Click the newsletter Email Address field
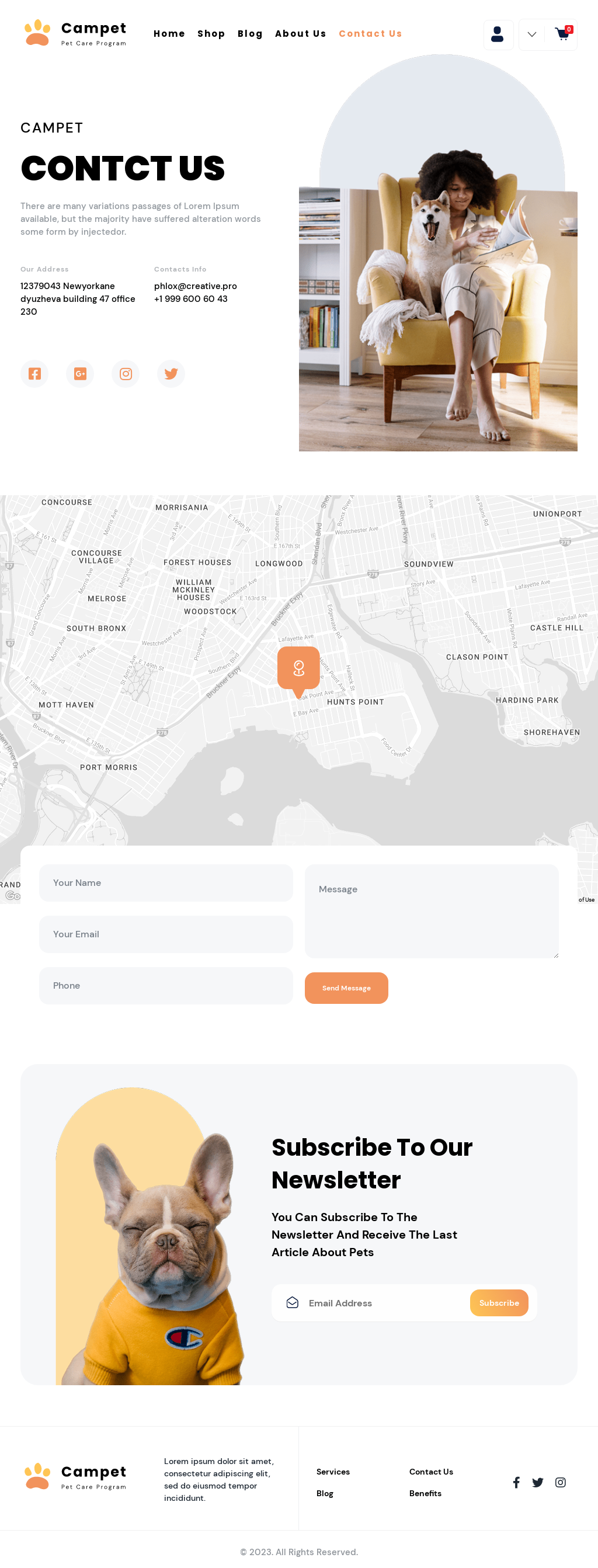 pos(384,1303)
